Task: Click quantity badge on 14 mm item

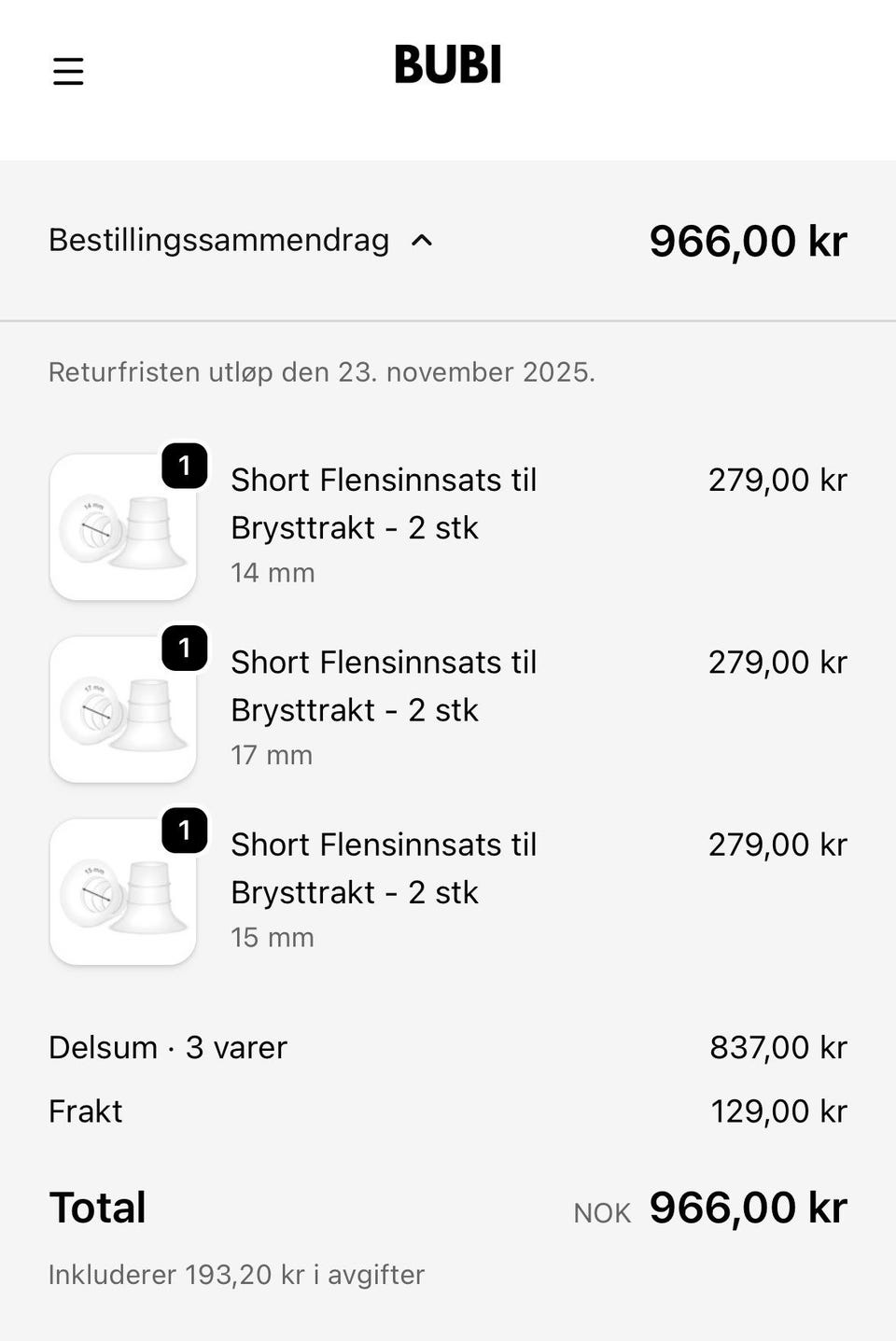Action: [x=184, y=466]
